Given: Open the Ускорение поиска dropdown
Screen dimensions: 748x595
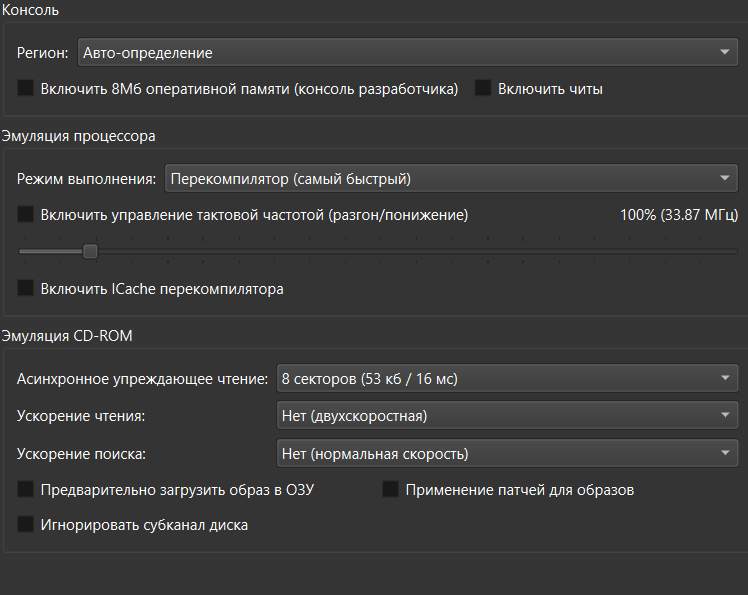Looking at the screenshot, I should click(x=506, y=454).
